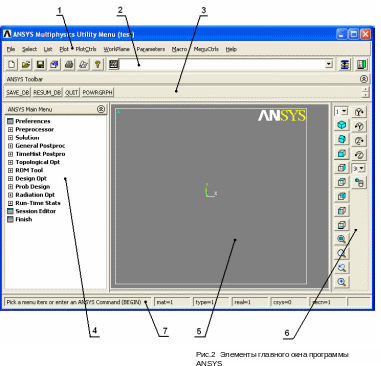The width and height of the screenshot is (381, 366).
Task: Open the Help menu
Action: pos(231,49)
